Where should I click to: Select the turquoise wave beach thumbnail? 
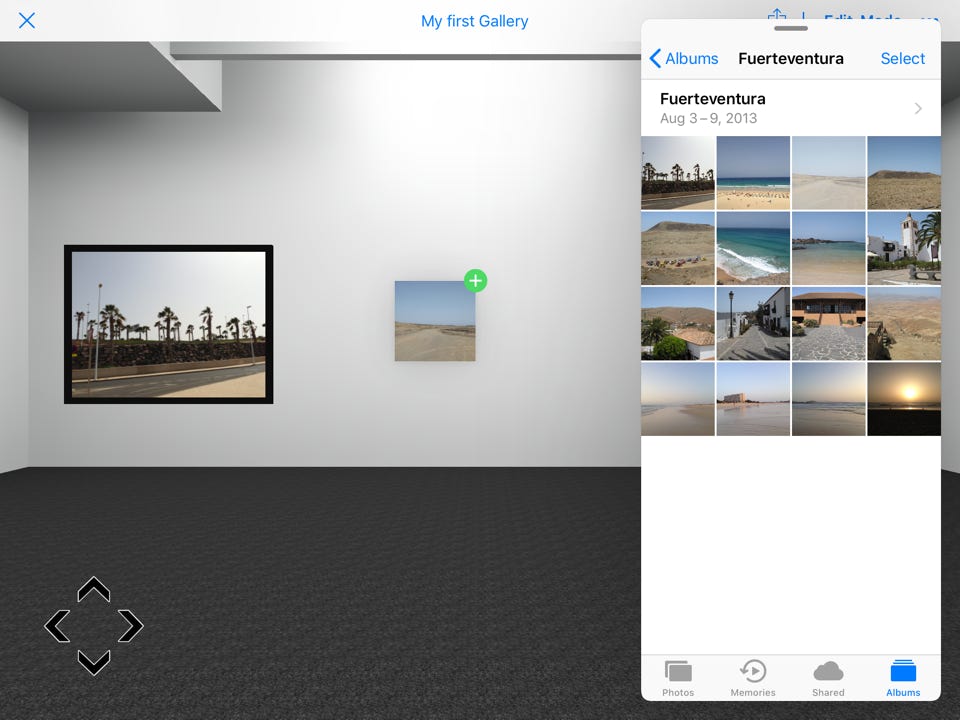753,248
